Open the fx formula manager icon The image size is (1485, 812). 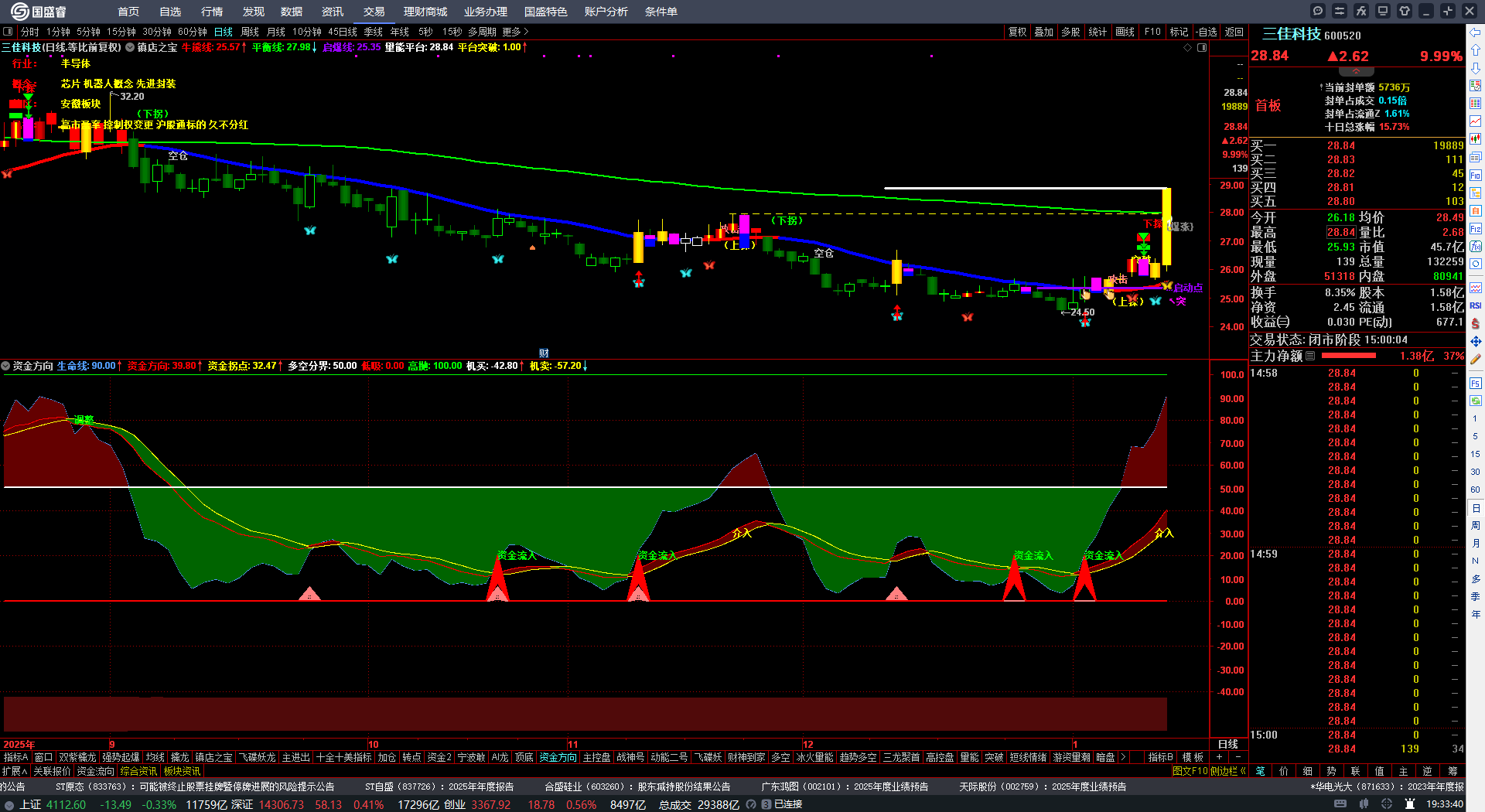point(1360,11)
